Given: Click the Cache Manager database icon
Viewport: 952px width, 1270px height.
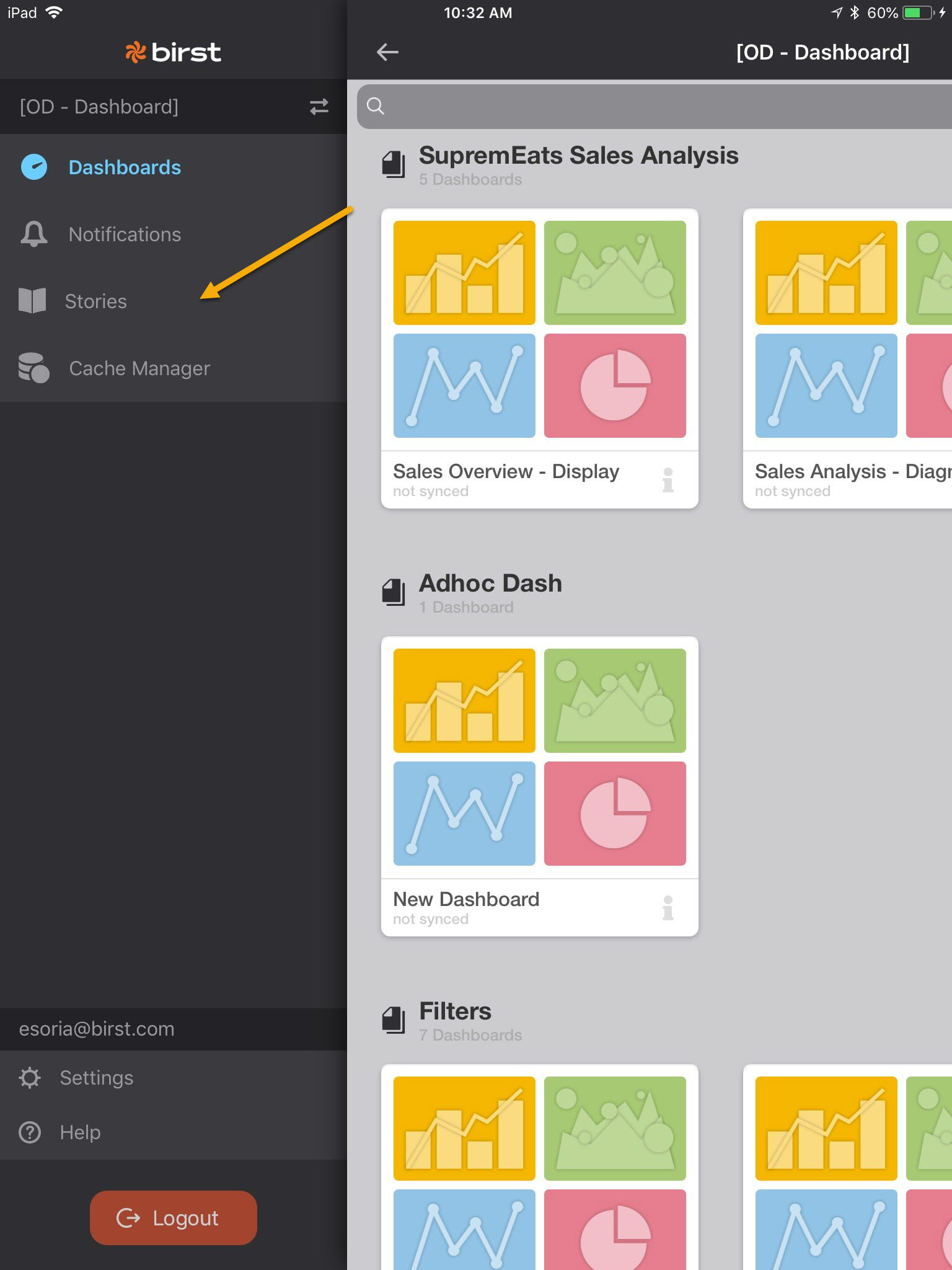Looking at the screenshot, I should (33, 368).
